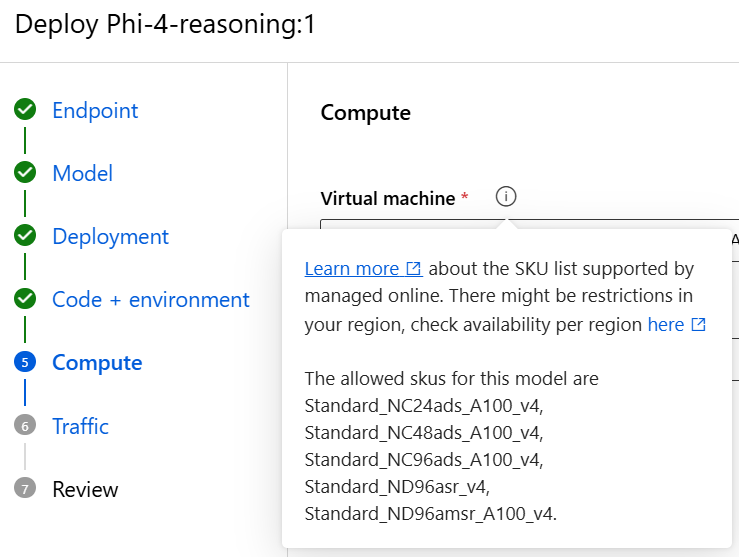Click external link icon next to Learn more
739x557 pixels.
(413, 269)
